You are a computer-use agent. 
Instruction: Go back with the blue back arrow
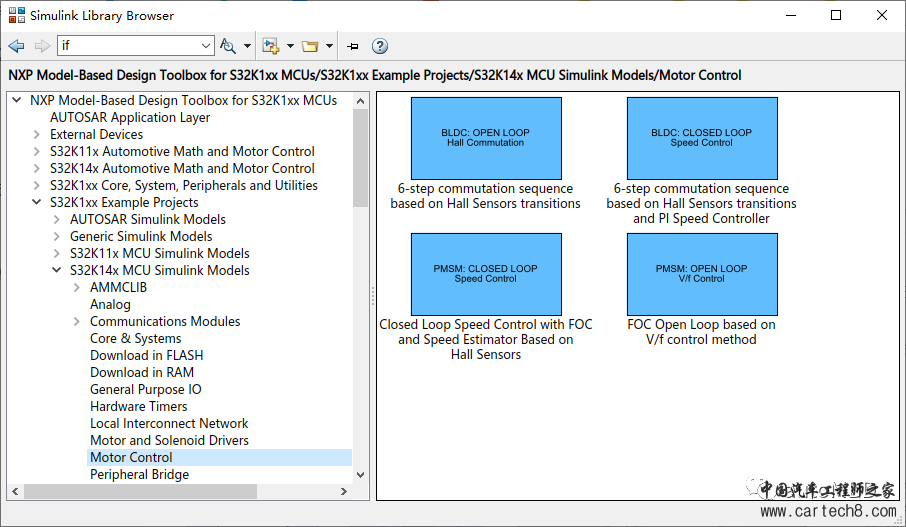click(17, 46)
